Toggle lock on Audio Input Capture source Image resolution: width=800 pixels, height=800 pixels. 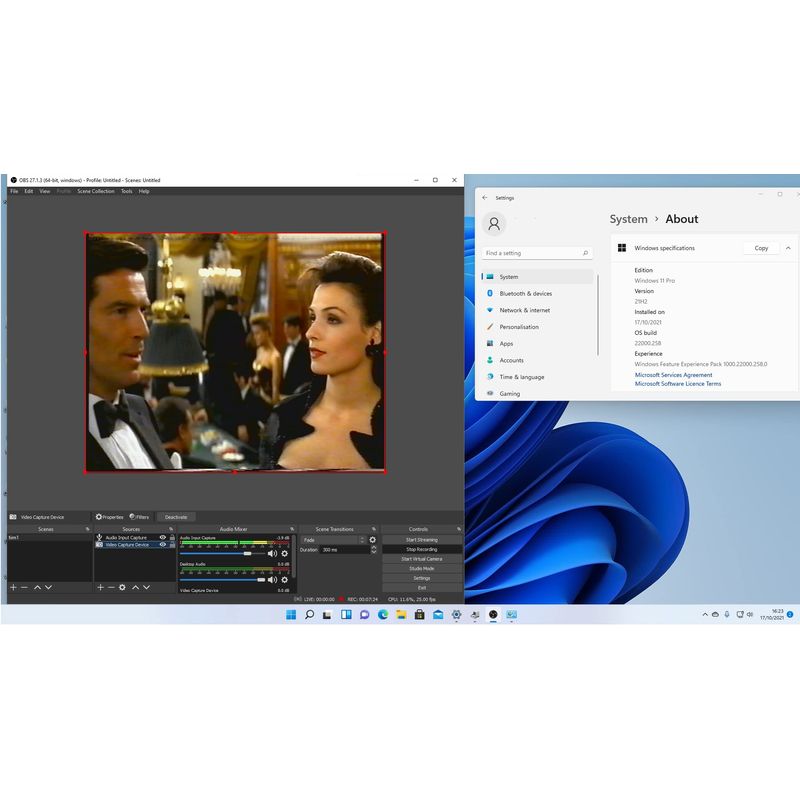click(x=172, y=537)
